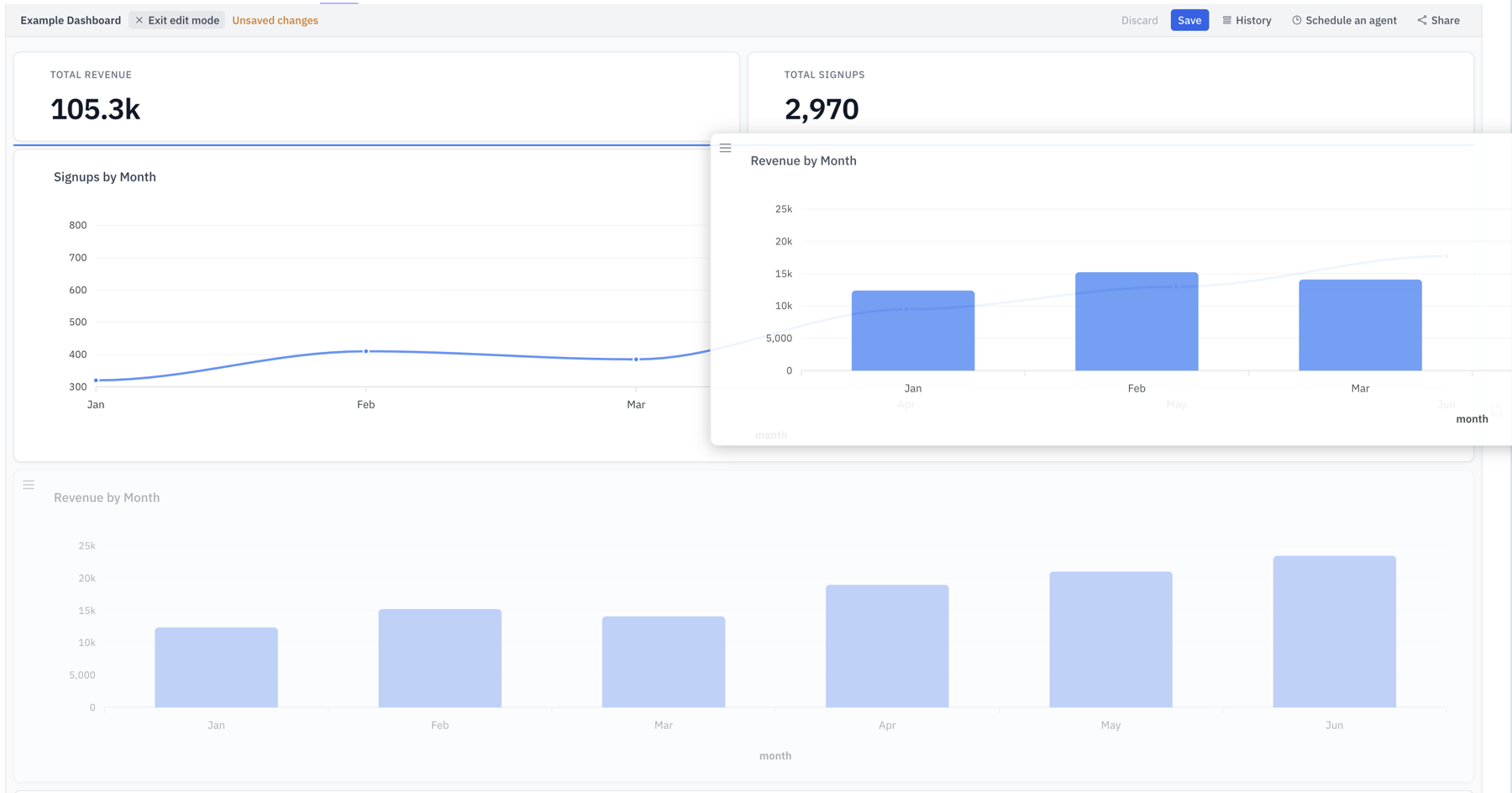Click the Jun bar in the faded Revenue chart
Screen dimensions: 1512x793
click(x=1334, y=632)
